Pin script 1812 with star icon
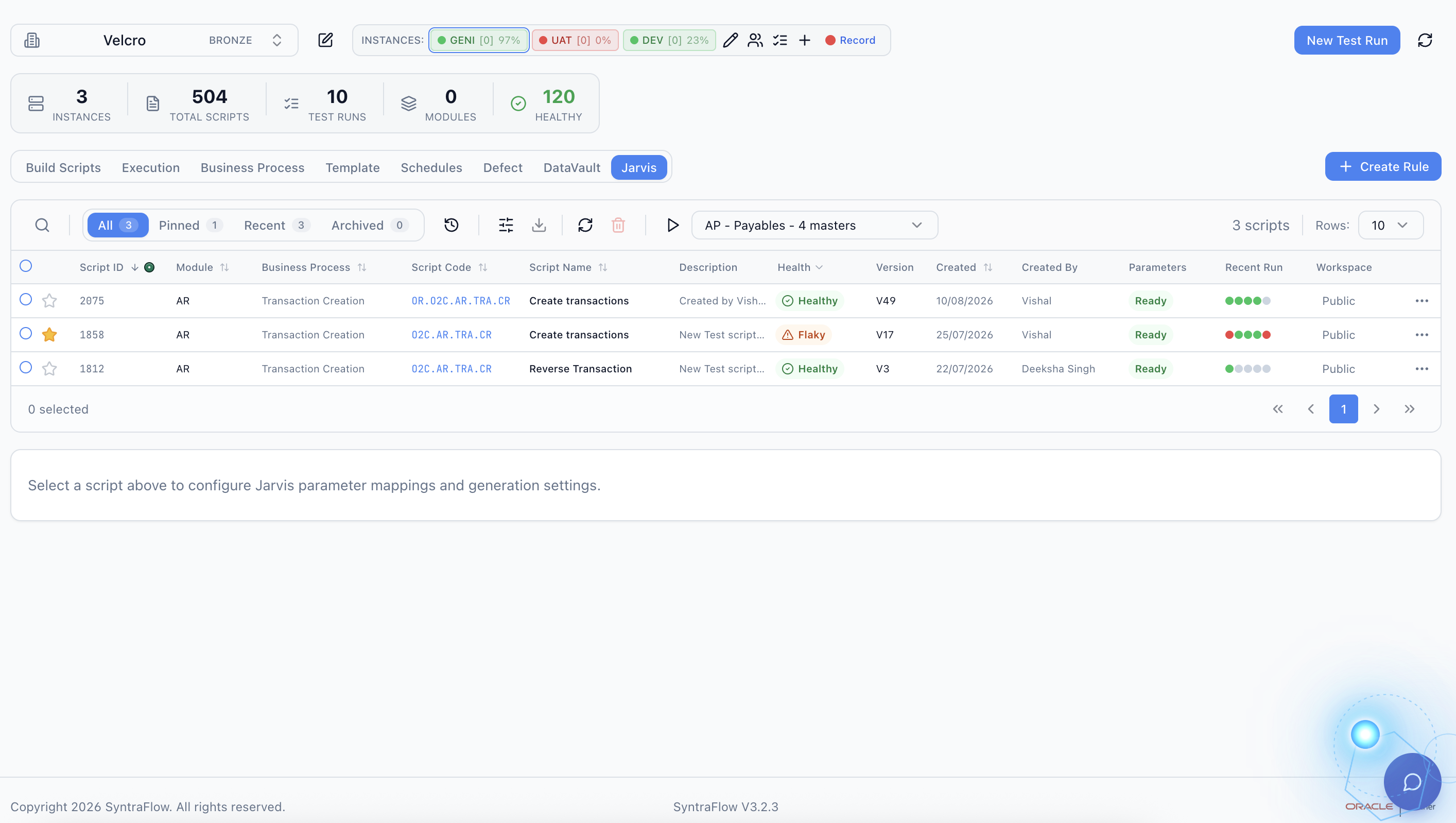The image size is (1456, 823). coord(50,369)
